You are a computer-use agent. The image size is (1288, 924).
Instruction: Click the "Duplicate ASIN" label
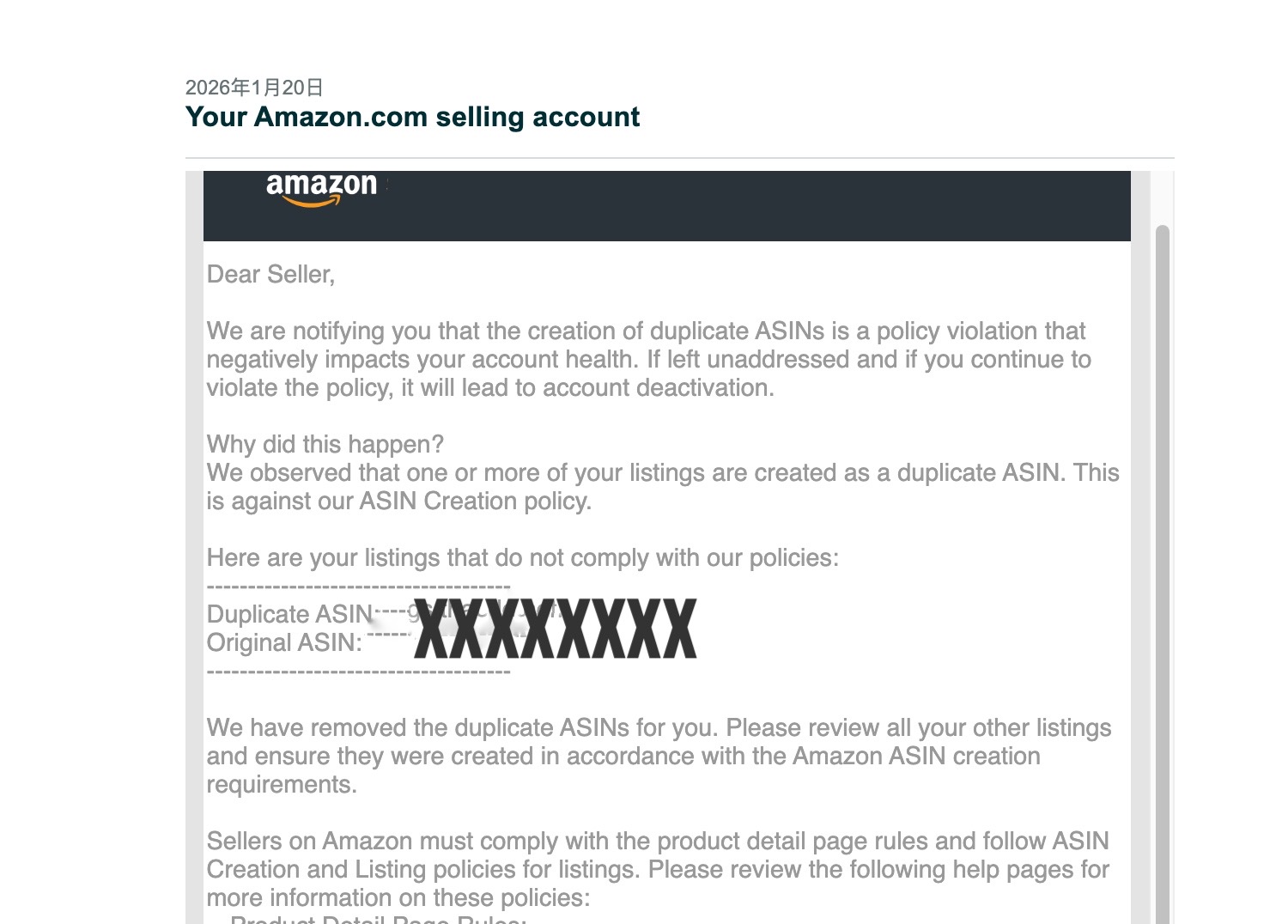click(289, 615)
